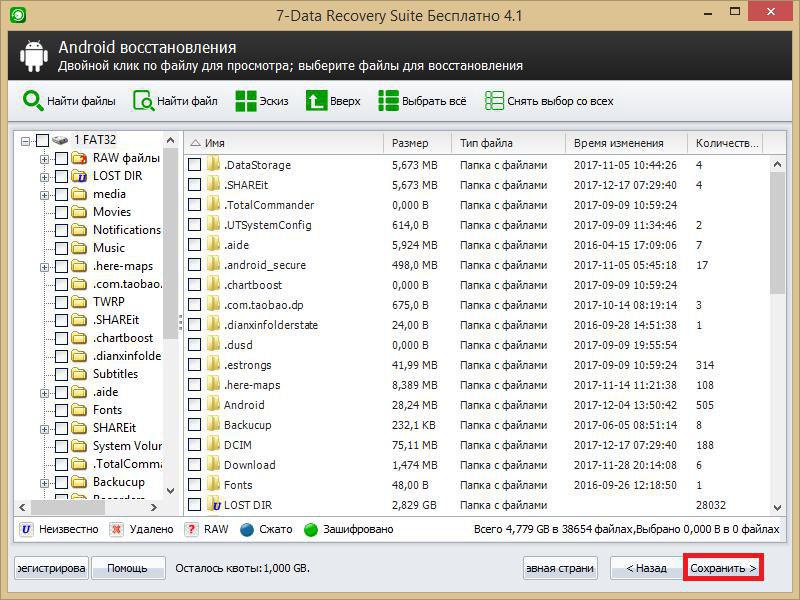Tick the .android_secure checkbox
This screenshot has width=800, height=600.
point(194,264)
